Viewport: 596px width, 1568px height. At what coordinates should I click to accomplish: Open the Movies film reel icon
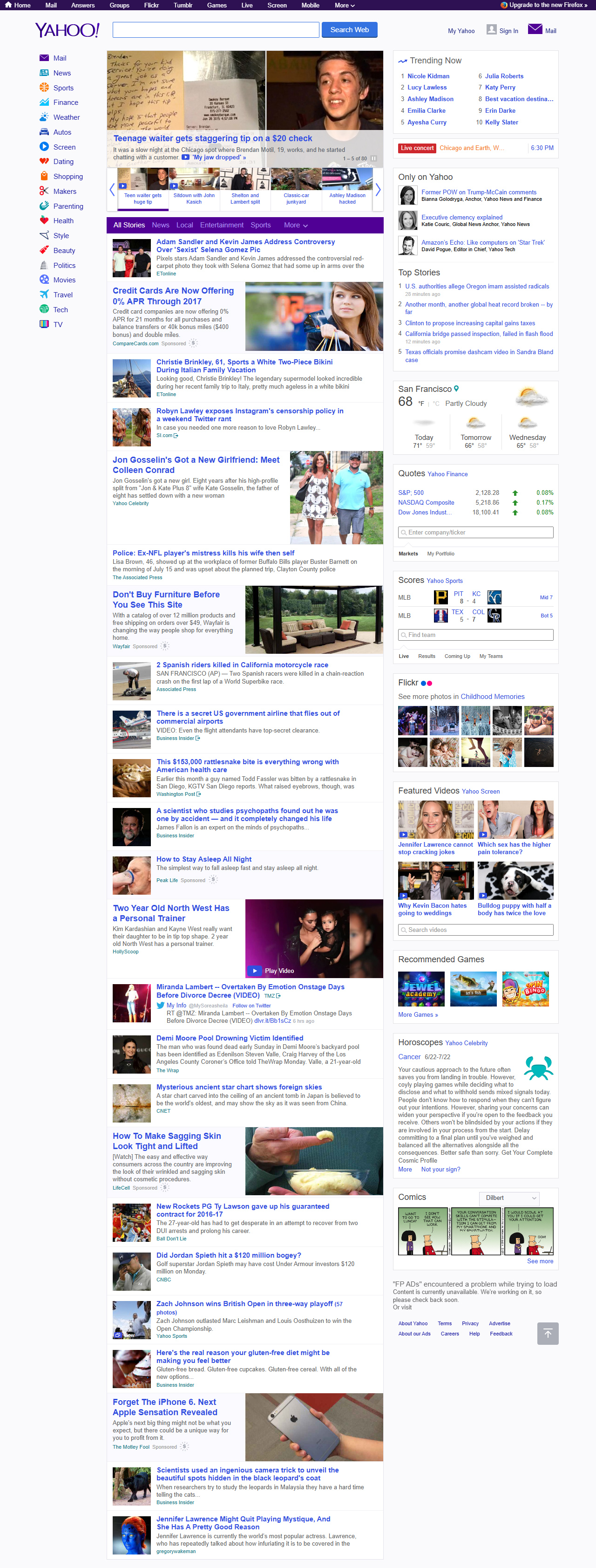[44, 280]
